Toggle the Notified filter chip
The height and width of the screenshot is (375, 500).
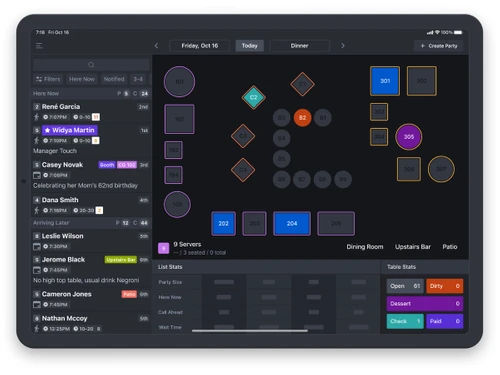tap(114, 79)
